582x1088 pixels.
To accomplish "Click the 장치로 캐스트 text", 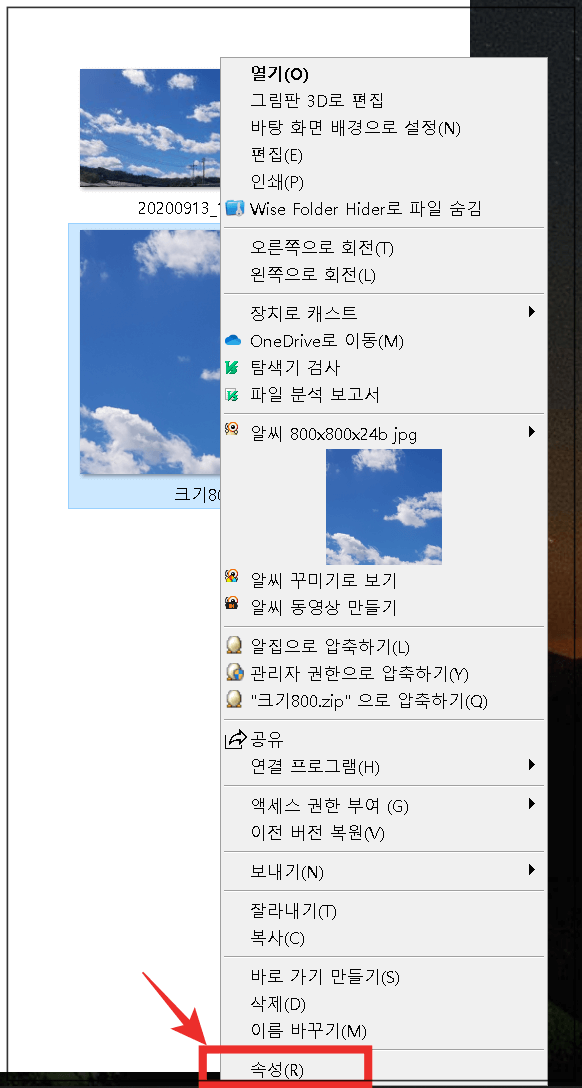I will click(304, 313).
